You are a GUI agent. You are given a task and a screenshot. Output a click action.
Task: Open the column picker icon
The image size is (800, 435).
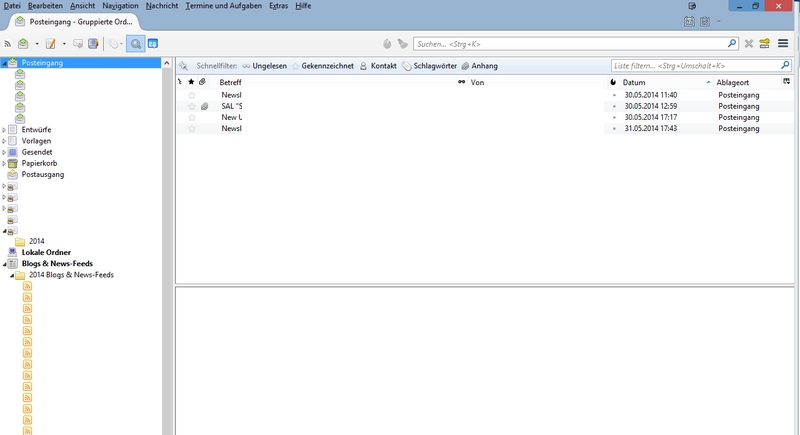pyautogui.click(x=787, y=82)
